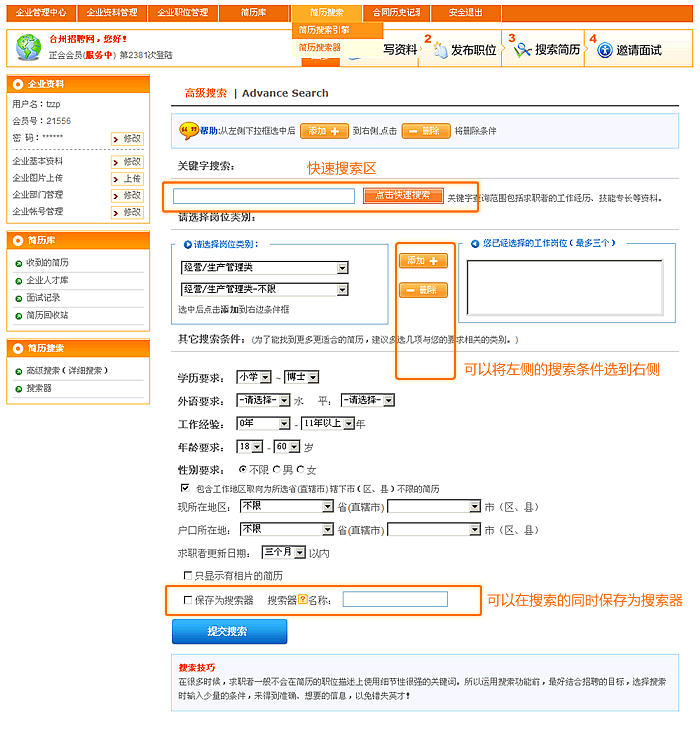Click the keyword search input field
700x734 pixels.
[264, 196]
